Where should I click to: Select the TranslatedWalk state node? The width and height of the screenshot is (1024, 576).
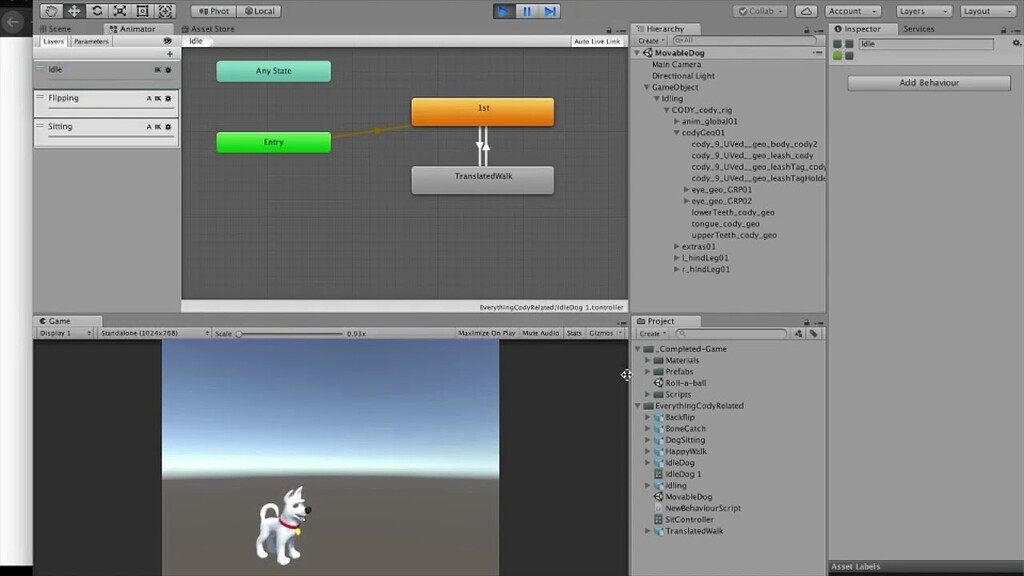point(482,180)
